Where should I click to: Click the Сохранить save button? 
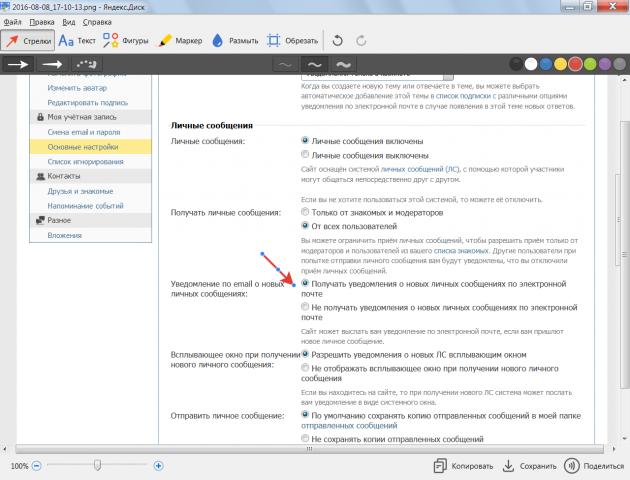click(x=530, y=466)
